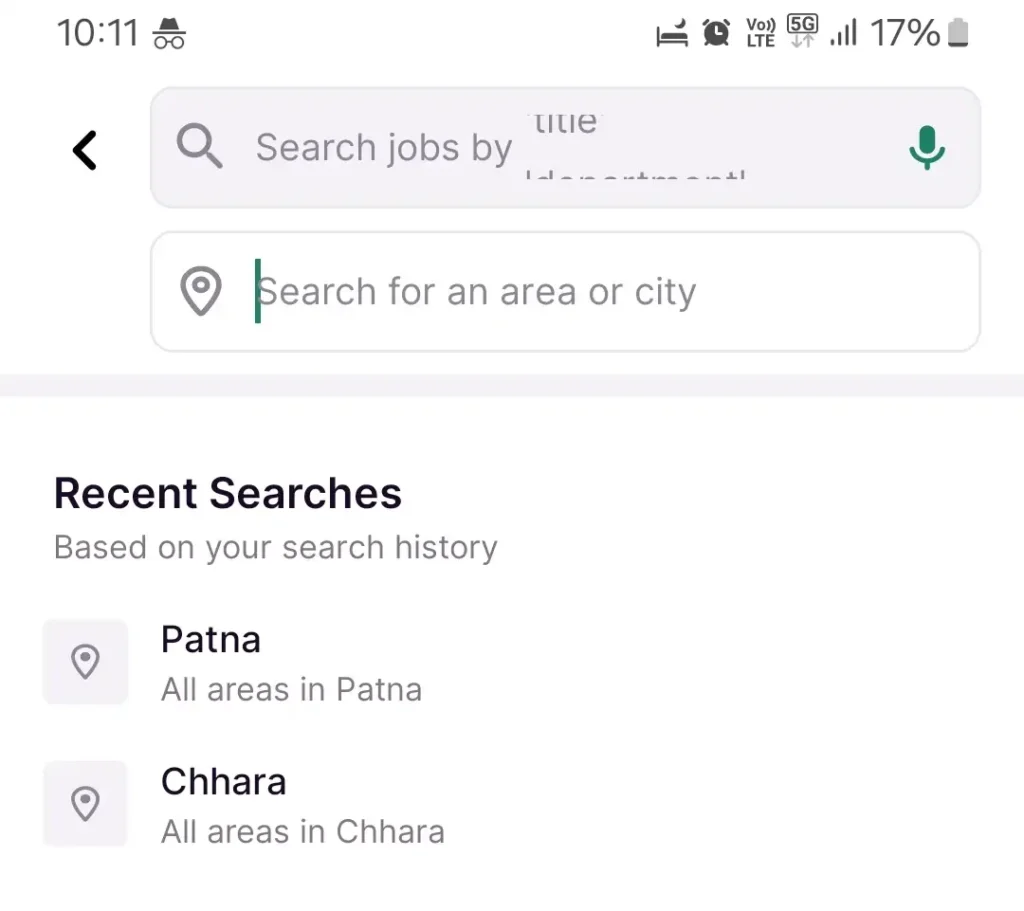Tap the magnifying glass search icon
Viewport: 1024px width, 911px height.
pos(199,146)
